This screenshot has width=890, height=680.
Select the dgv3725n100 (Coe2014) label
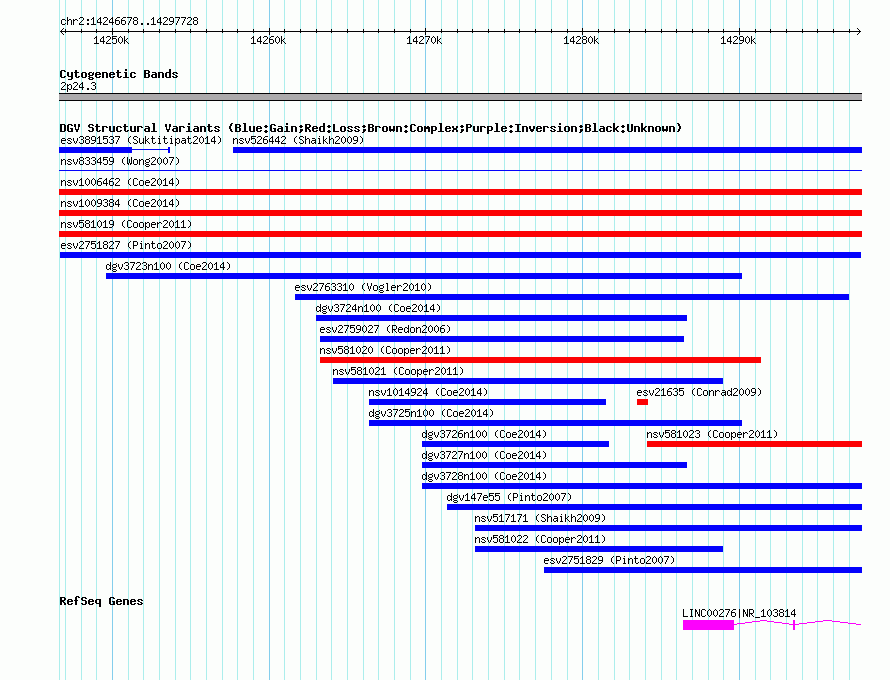(x=431, y=413)
